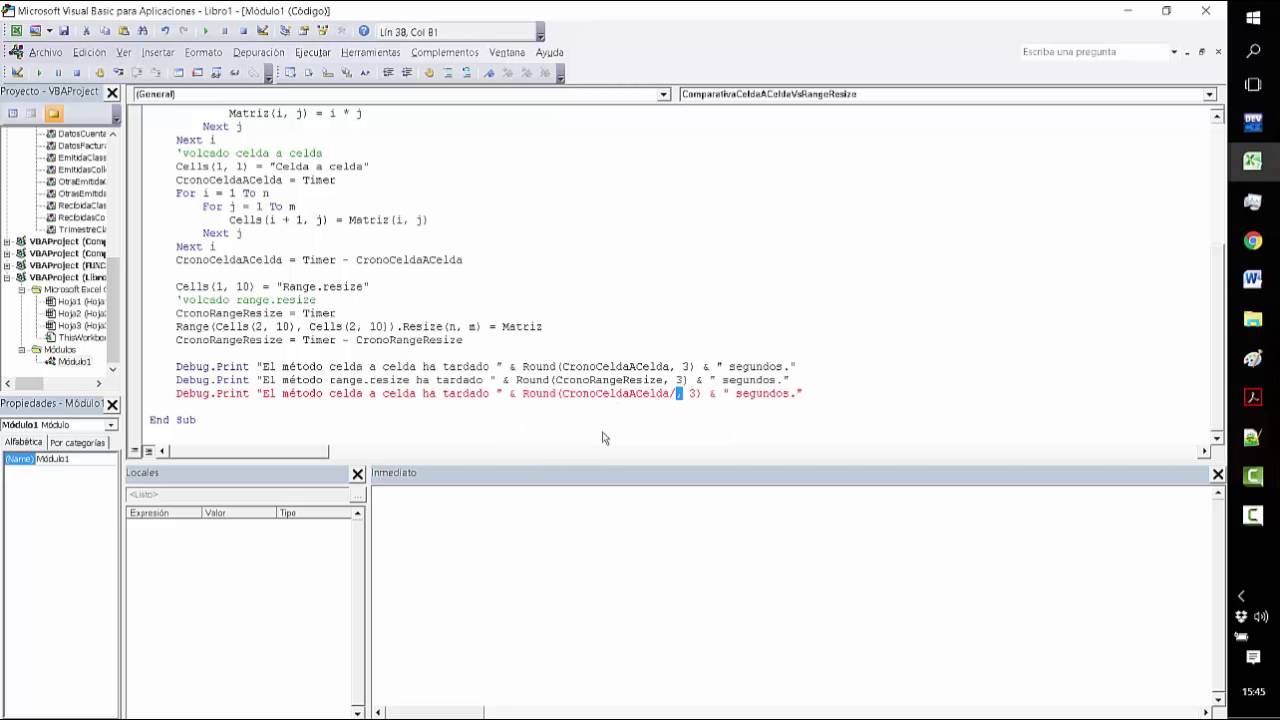Toggle Folders view in Project panel
Image resolution: width=1280 pixels, height=720 pixels.
(53, 113)
